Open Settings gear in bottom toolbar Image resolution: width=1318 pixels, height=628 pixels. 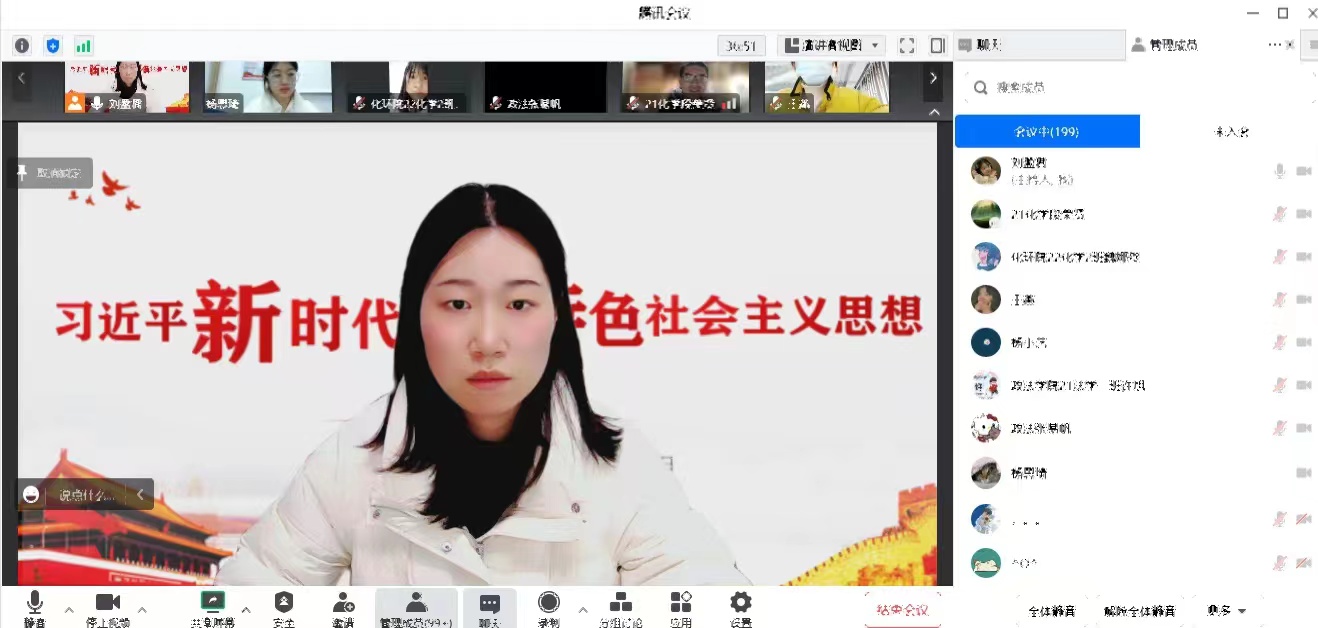click(740, 603)
